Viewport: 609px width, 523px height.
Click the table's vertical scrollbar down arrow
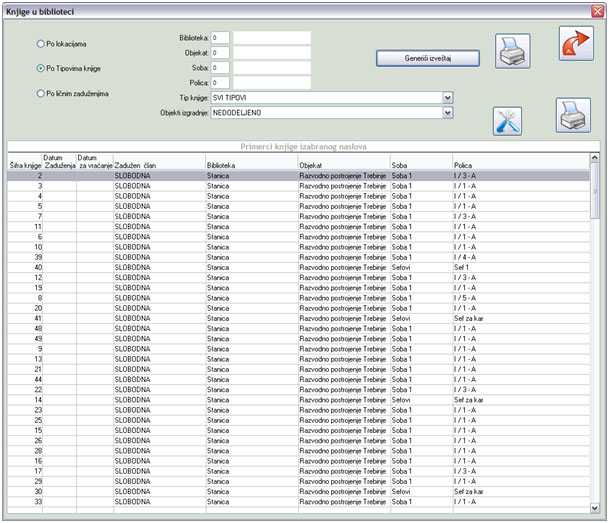coord(595,509)
